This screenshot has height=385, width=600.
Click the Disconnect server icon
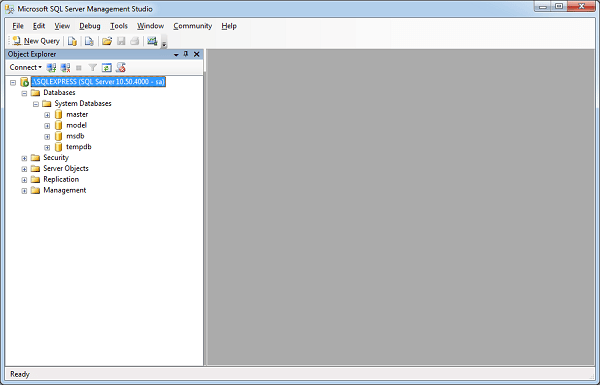pyautogui.click(x=65, y=68)
